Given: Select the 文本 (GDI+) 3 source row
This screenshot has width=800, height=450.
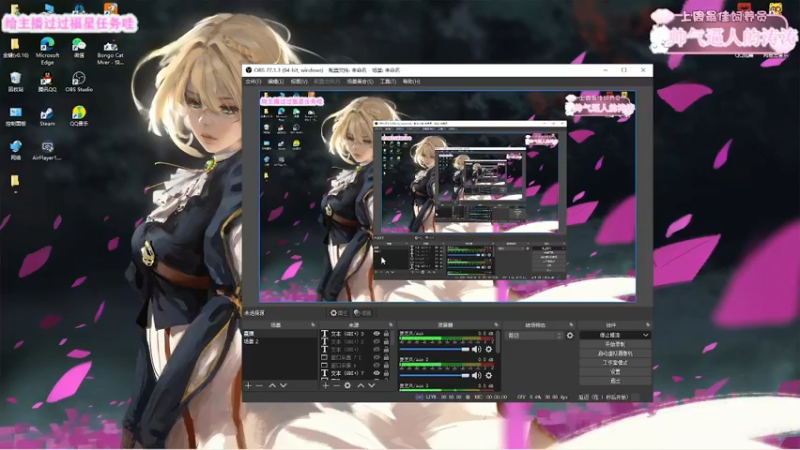Looking at the screenshot, I should [356, 334].
